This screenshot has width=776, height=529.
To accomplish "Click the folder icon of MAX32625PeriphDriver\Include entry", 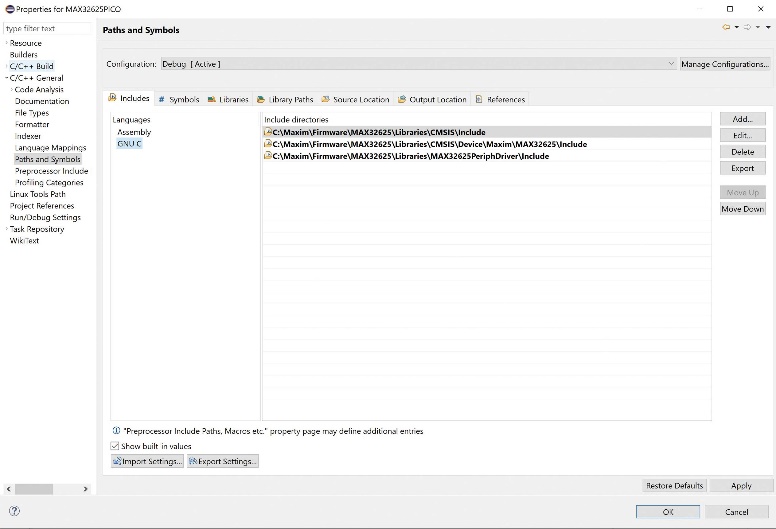I will [x=268, y=156].
